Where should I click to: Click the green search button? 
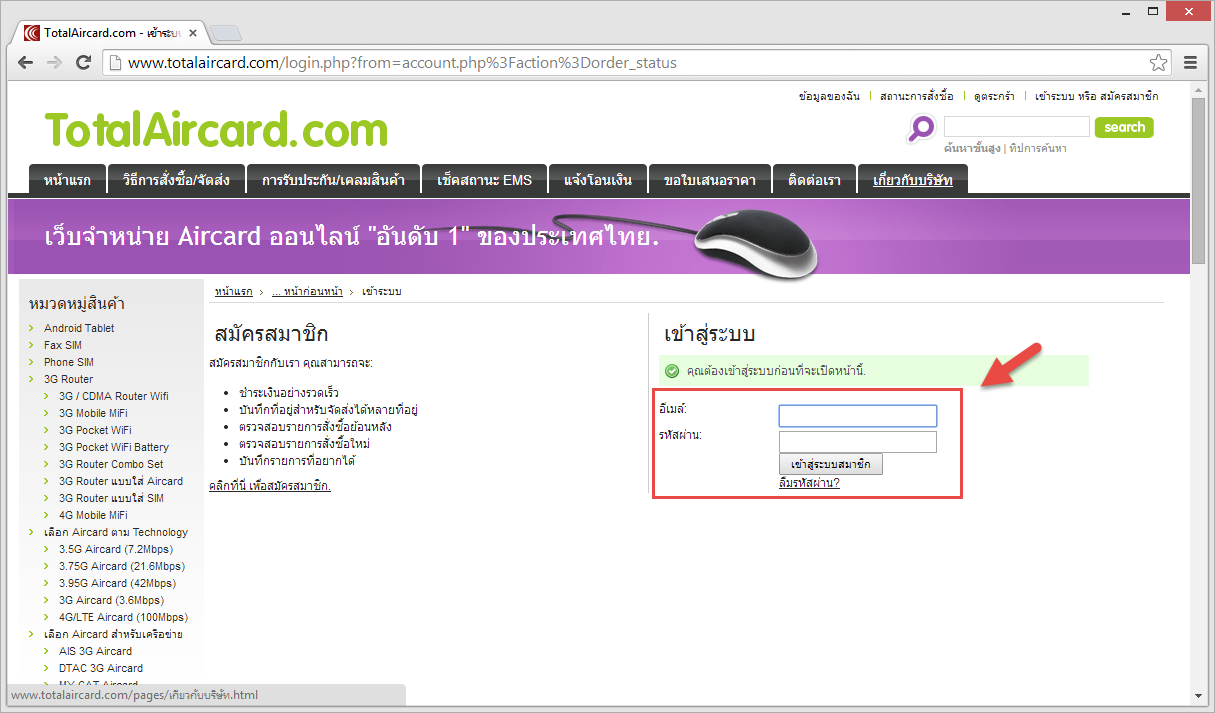(1124, 127)
